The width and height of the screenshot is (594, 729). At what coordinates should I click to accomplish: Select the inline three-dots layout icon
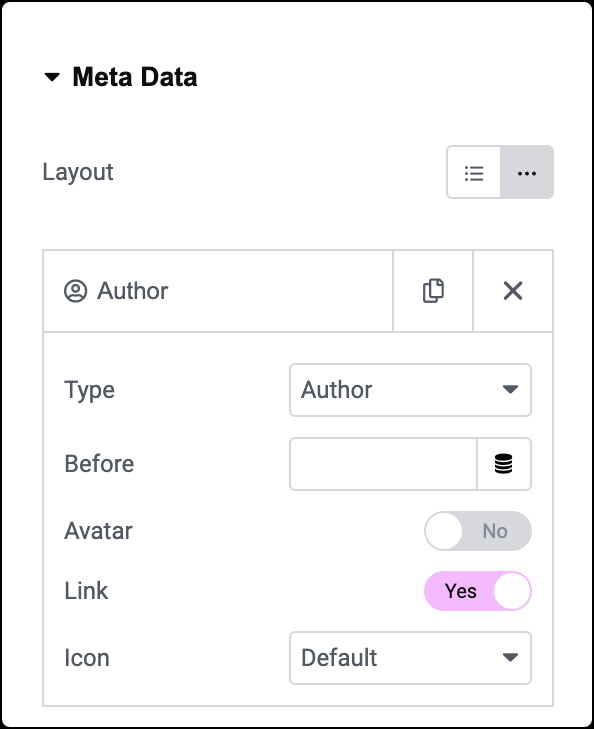pos(527,172)
